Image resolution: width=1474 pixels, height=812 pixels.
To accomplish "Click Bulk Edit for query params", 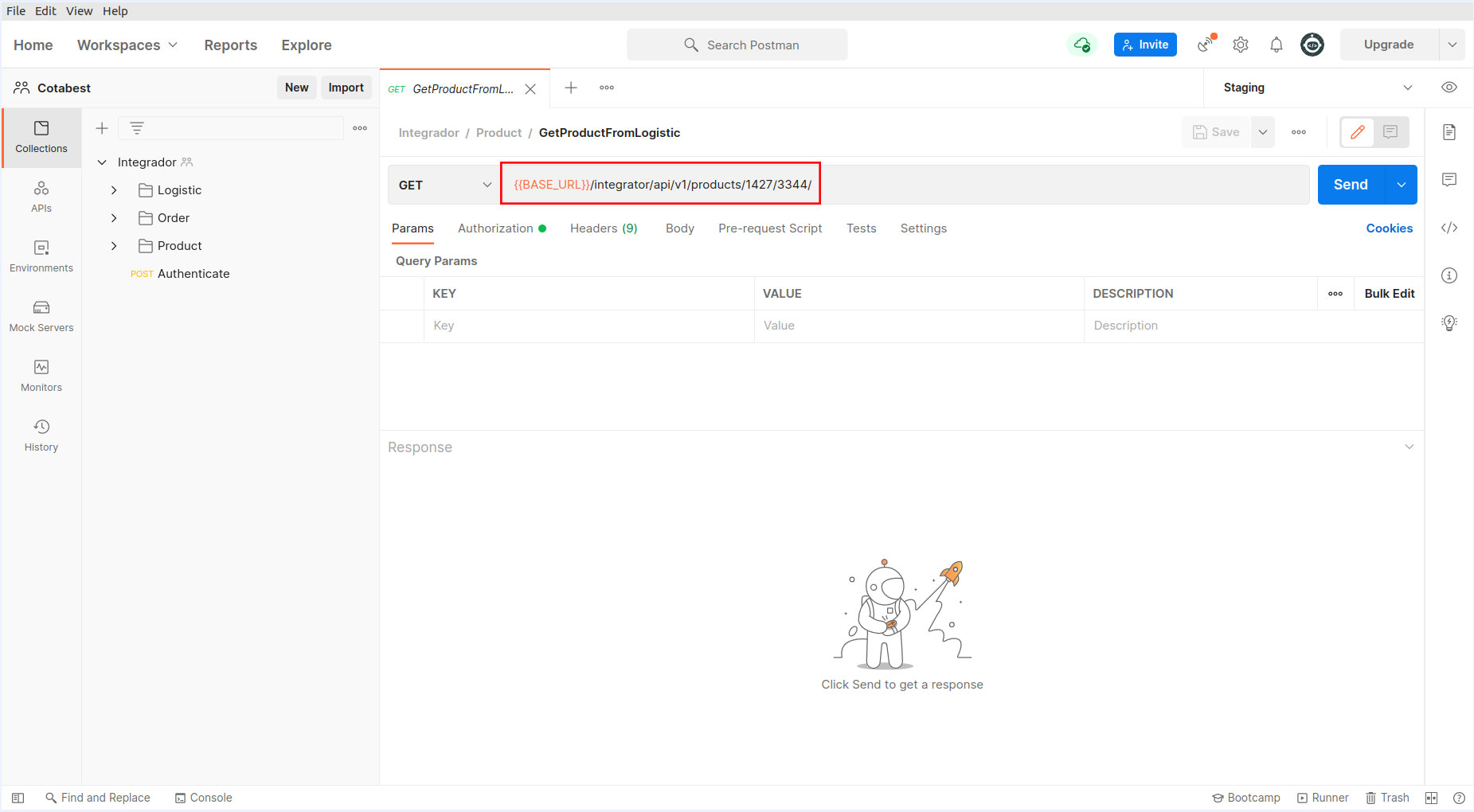I will [x=1390, y=294].
